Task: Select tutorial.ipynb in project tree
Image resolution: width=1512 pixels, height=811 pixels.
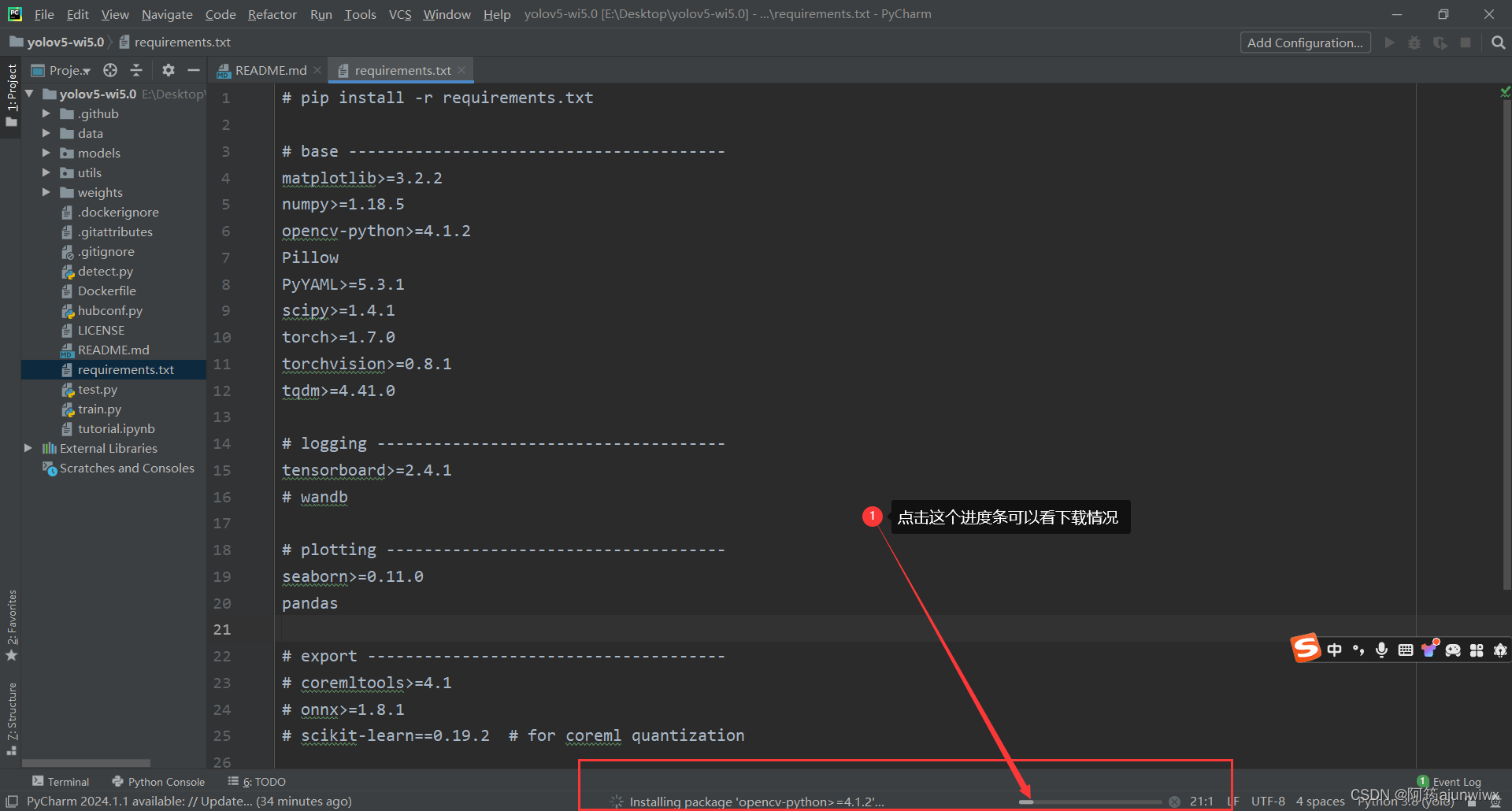Action: 116,428
